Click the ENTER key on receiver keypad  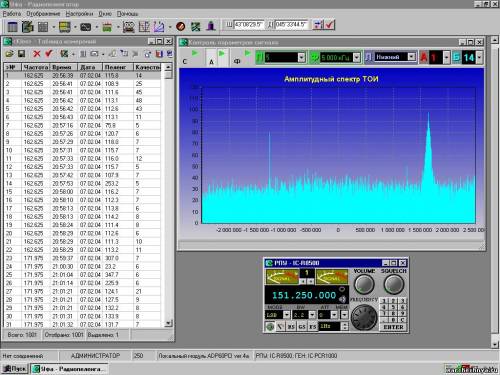coord(394,327)
